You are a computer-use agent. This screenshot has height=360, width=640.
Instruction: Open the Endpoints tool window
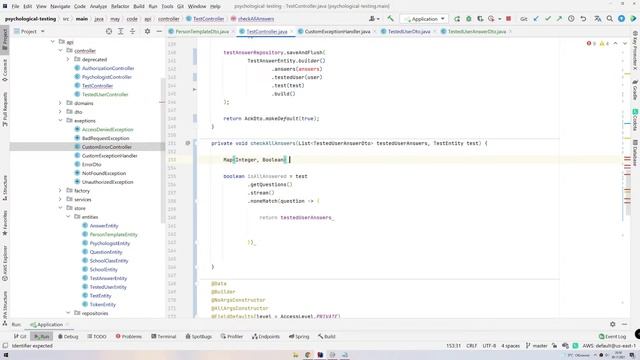266,336
